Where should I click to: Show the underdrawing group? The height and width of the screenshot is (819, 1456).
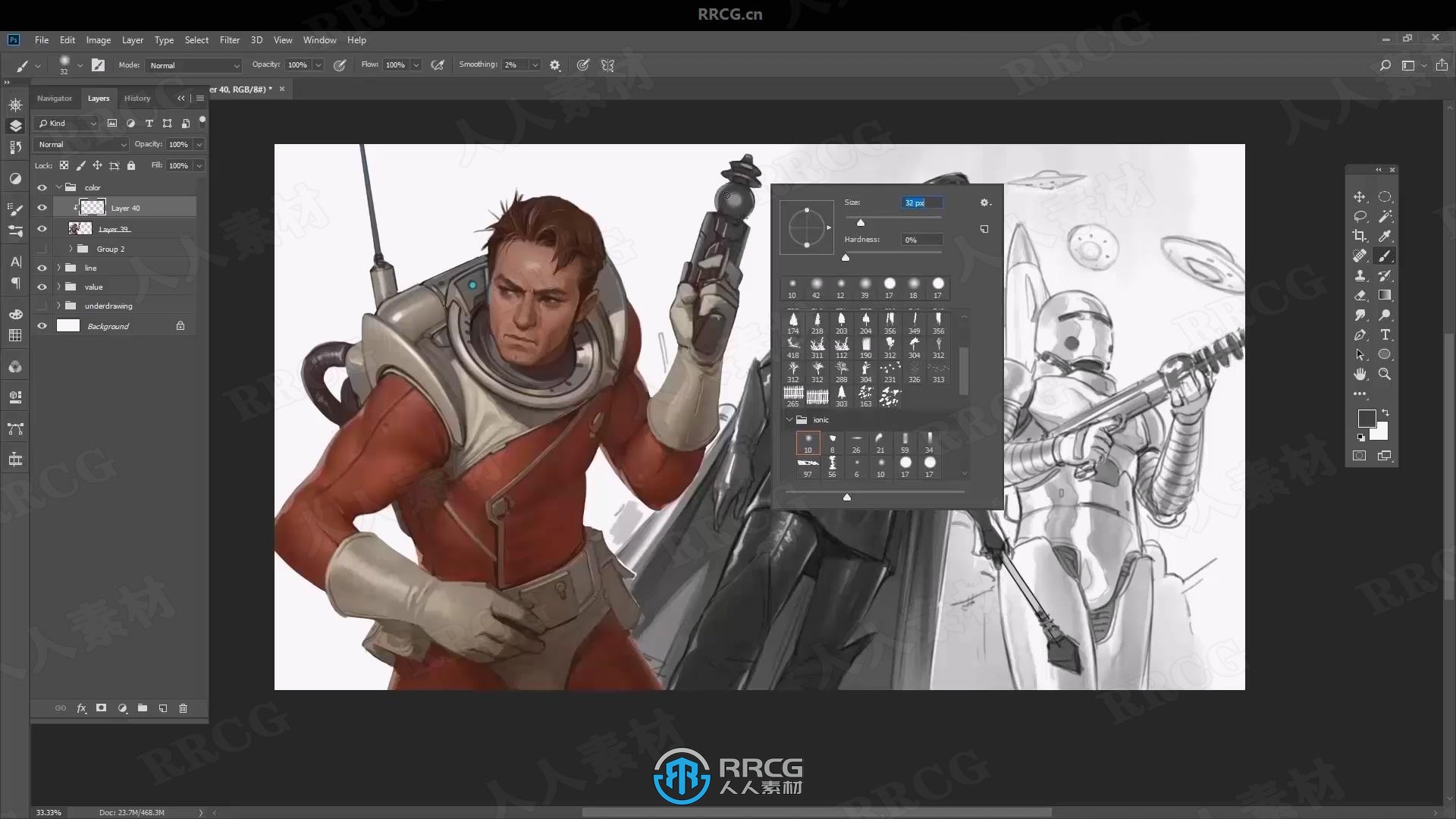(42, 306)
